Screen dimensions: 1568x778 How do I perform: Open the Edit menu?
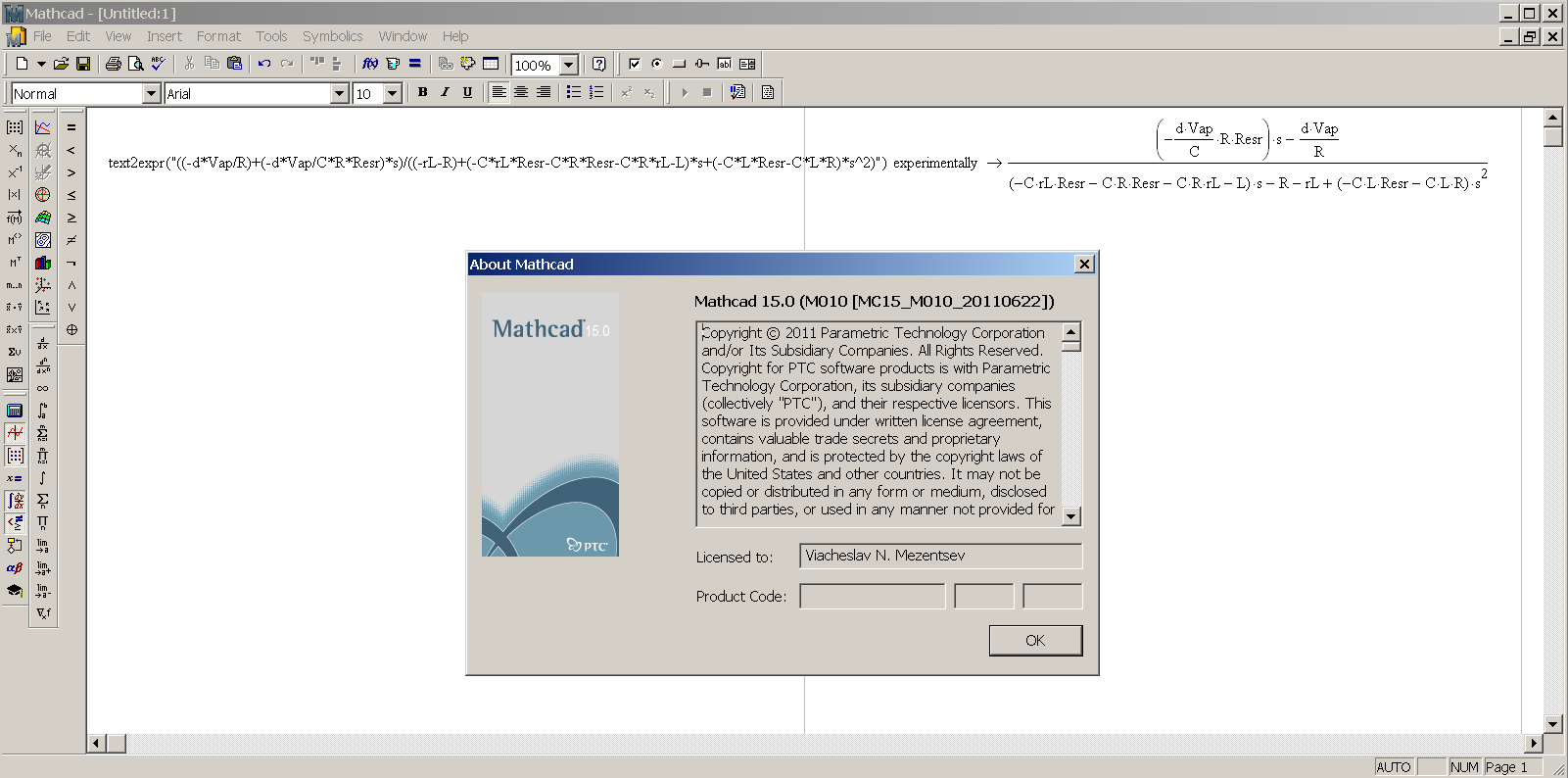[x=78, y=36]
